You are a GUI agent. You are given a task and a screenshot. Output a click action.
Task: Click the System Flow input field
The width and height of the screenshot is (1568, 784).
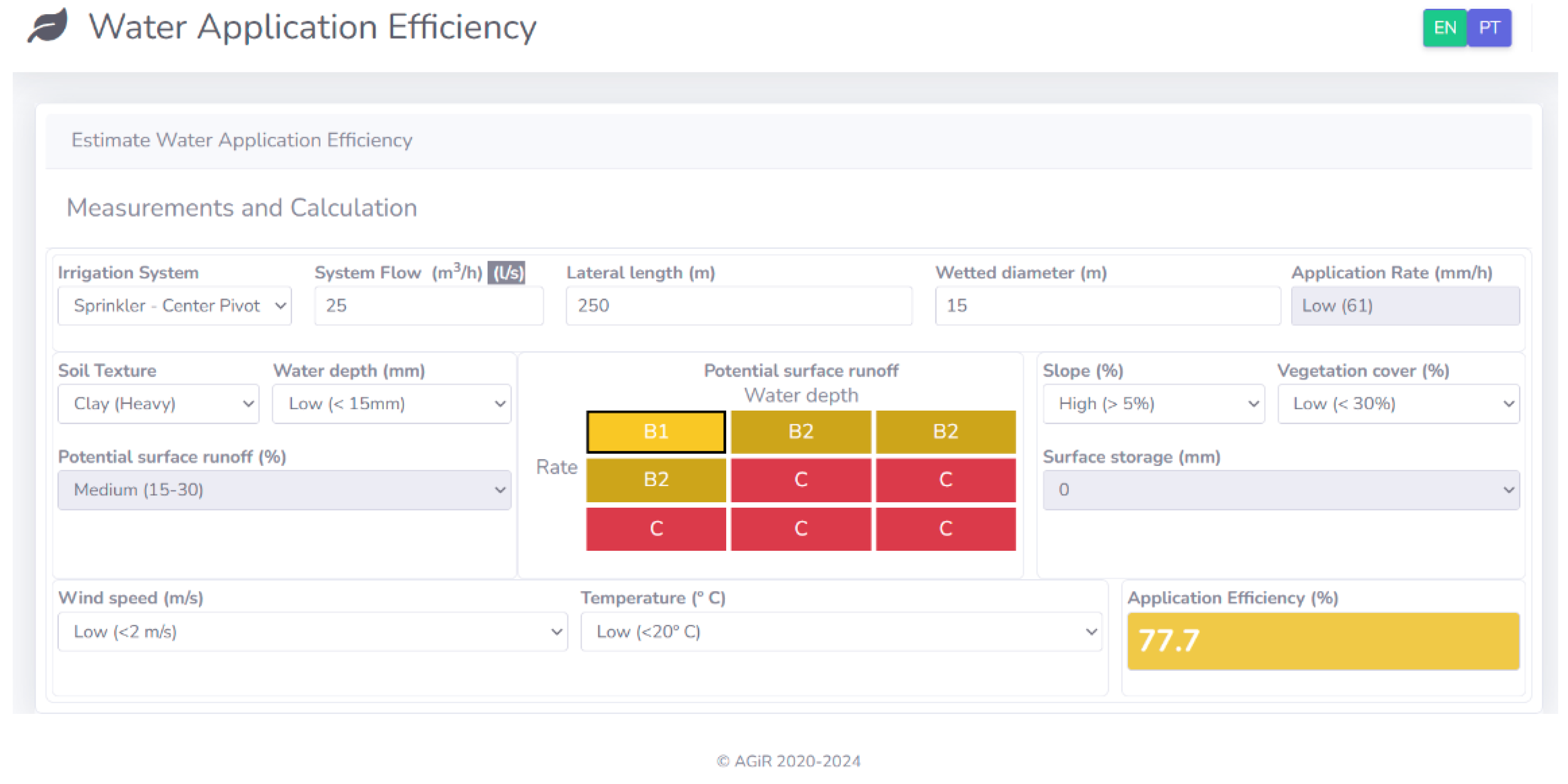[x=429, y=306]
